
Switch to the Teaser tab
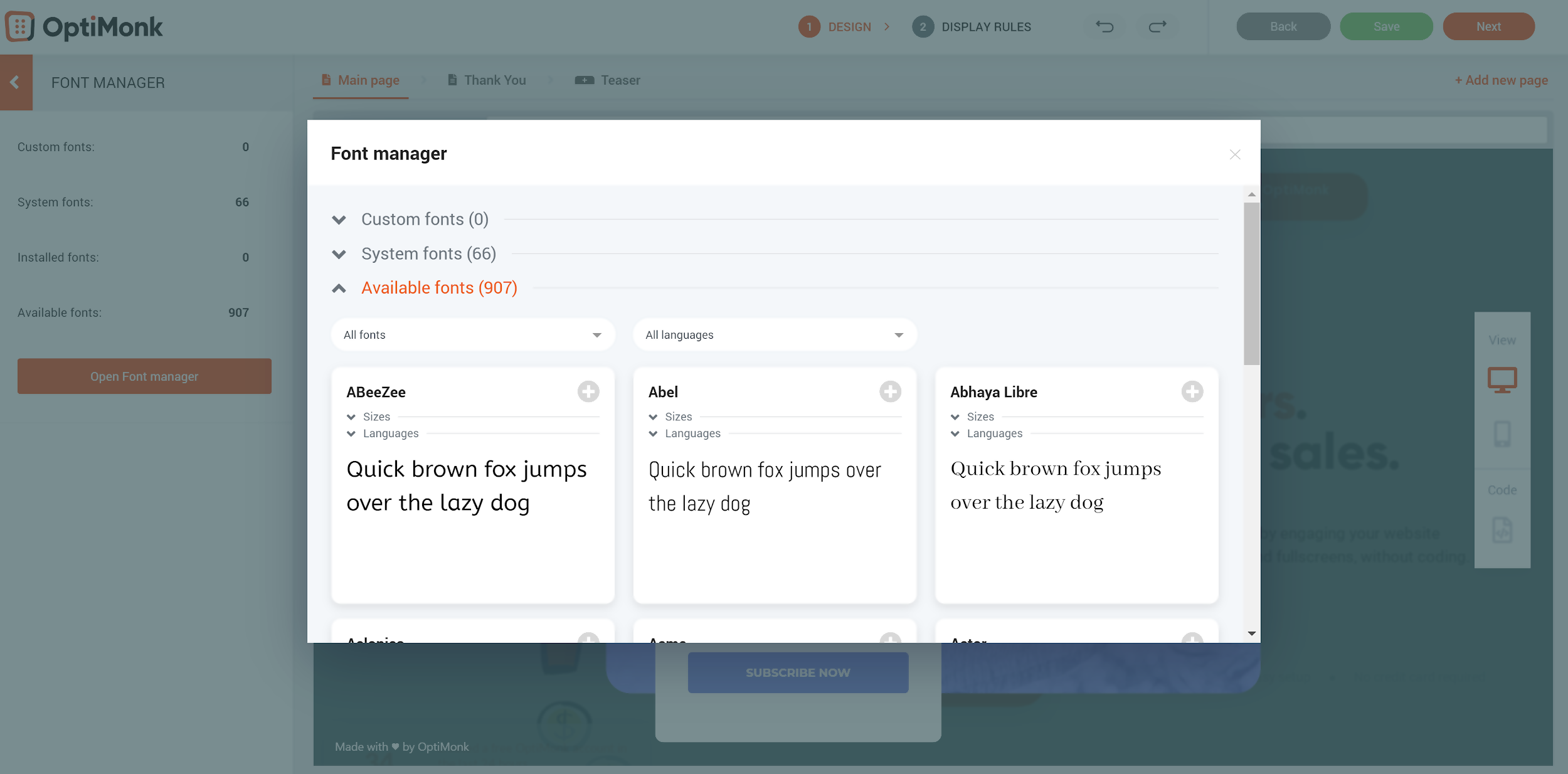[x=608, y=80]
